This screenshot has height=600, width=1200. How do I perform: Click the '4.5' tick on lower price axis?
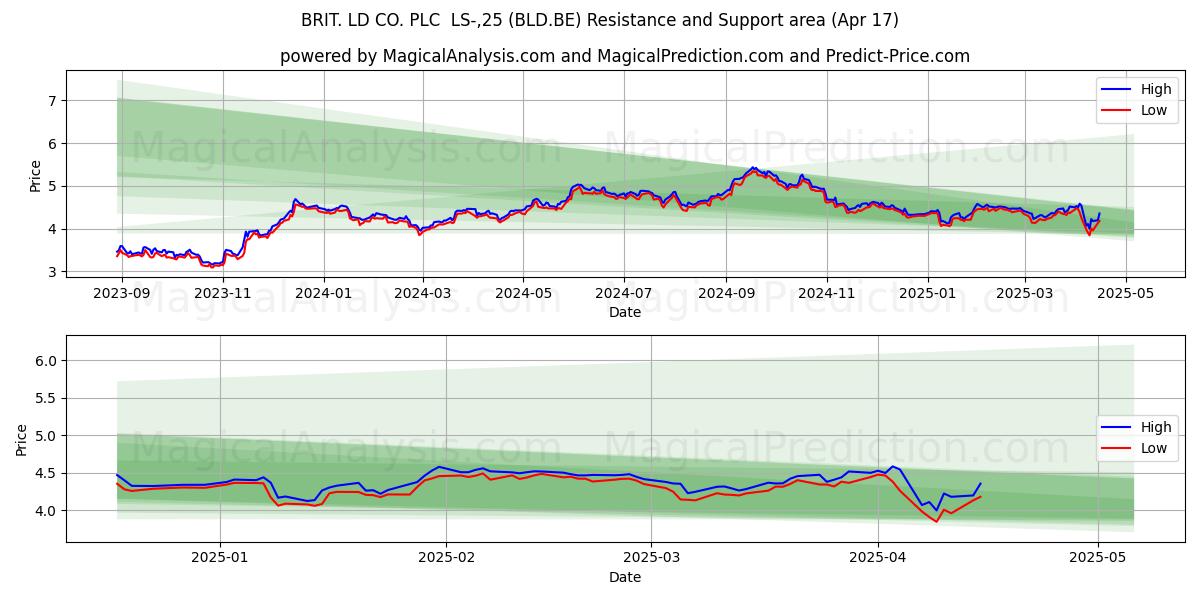[x=48, y=473]
